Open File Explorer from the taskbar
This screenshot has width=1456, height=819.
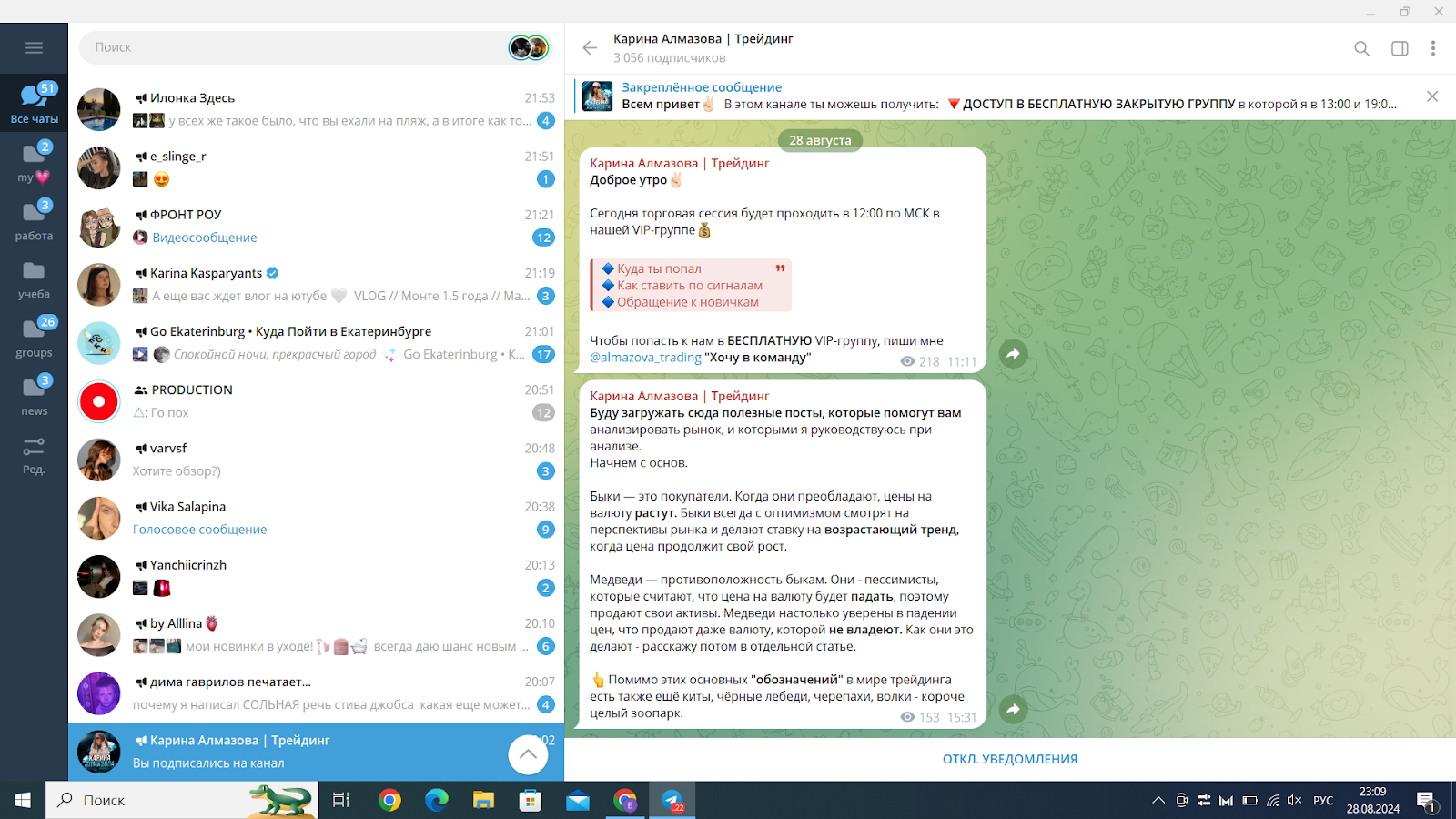pos(483,800)
